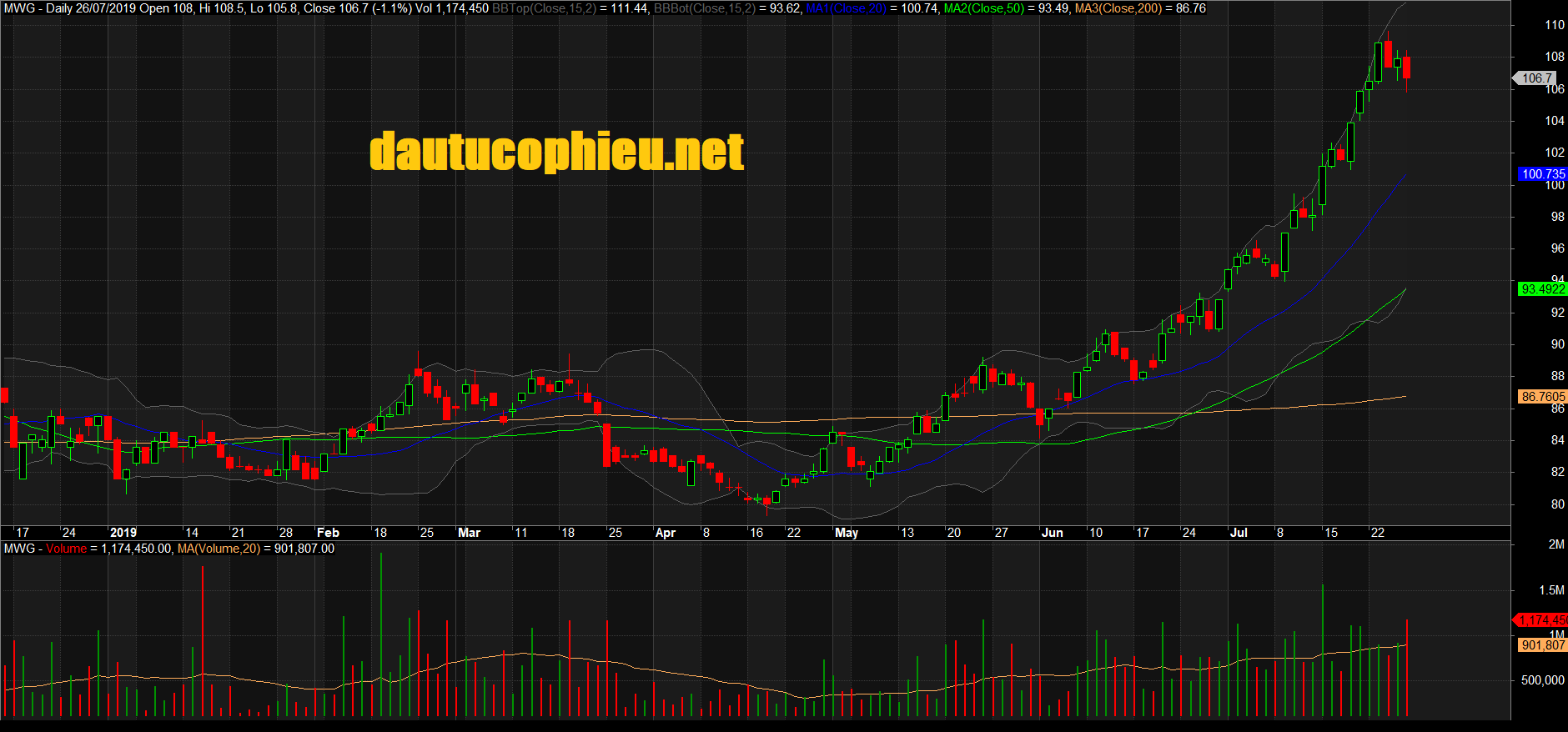1568x732 pixels.
Task: Select the green 93.4922 MA2 value label
Action: (x=1543, y=289)
